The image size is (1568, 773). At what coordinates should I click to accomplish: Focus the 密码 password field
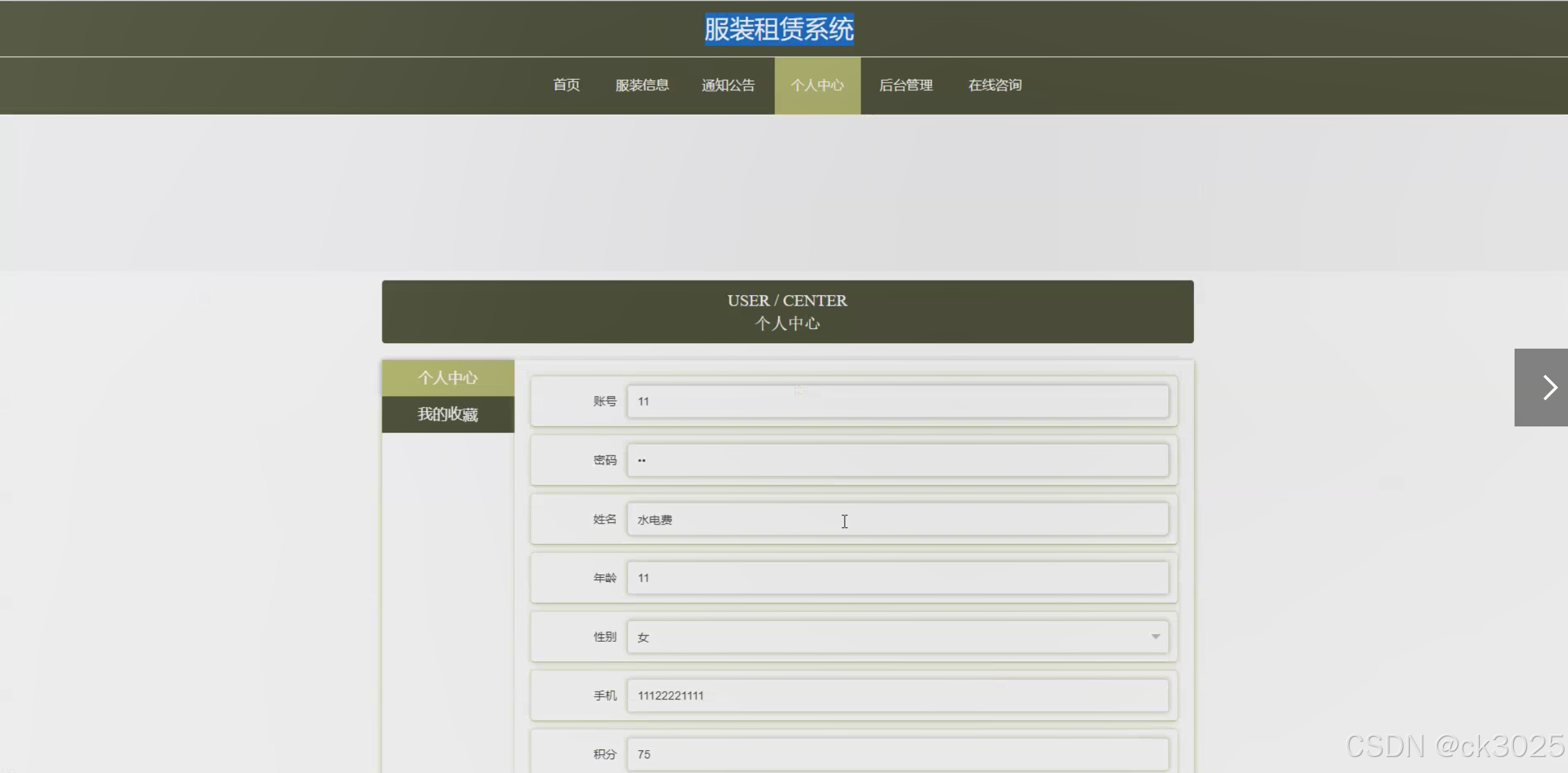pos(897,460)
